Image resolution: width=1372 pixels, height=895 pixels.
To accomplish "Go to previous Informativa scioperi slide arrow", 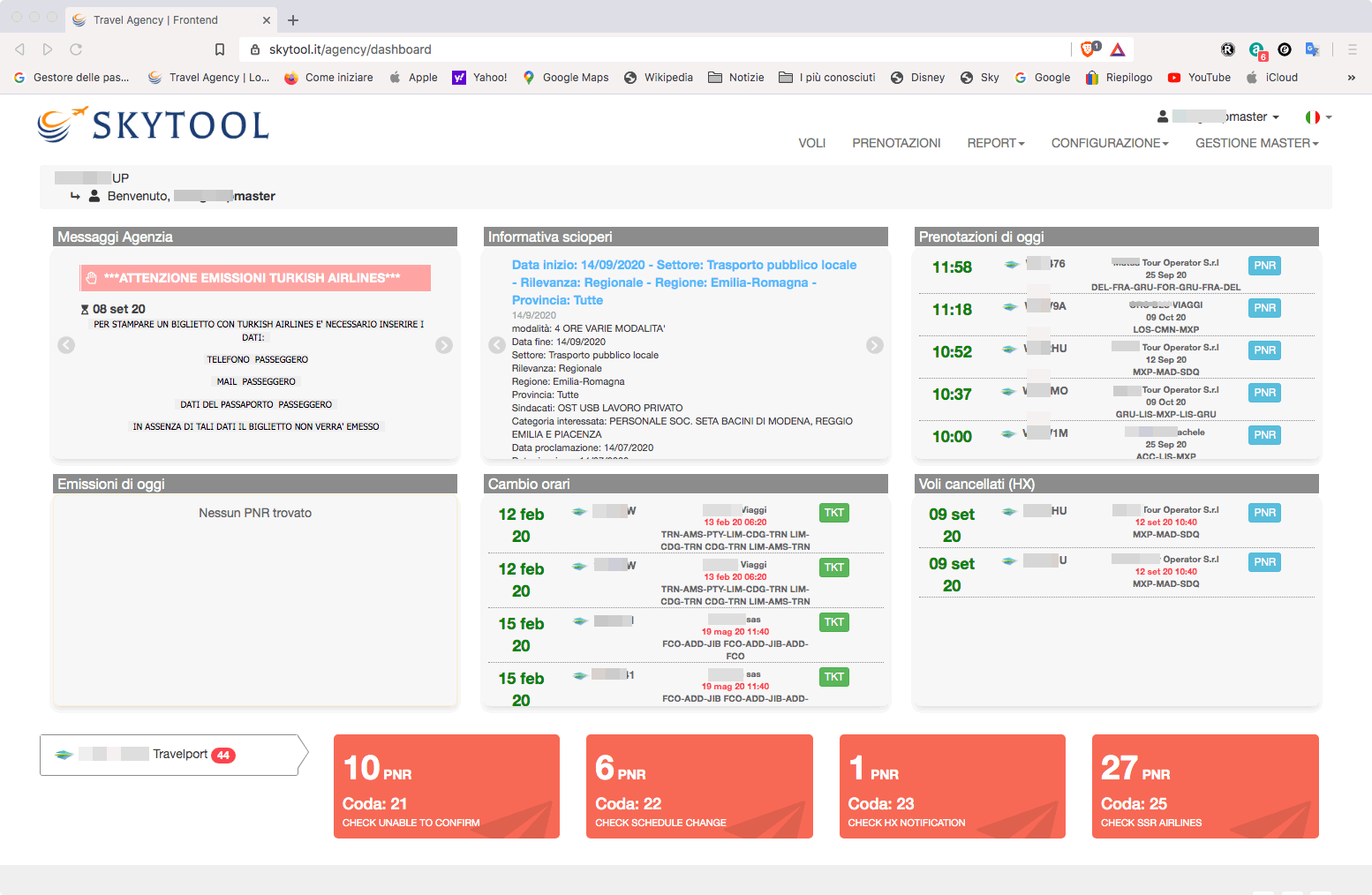I will point(497,345).
